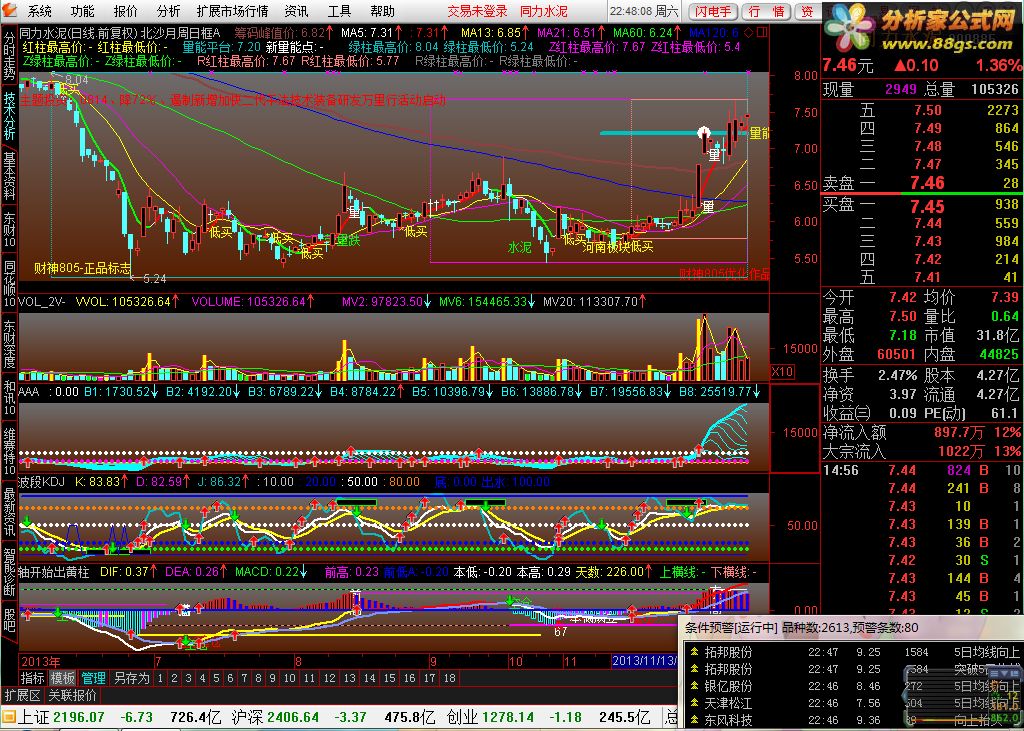Click the 大宗流入 1022万 row
The width and height of the screenshot is (1024, 731).
(921, 451)
